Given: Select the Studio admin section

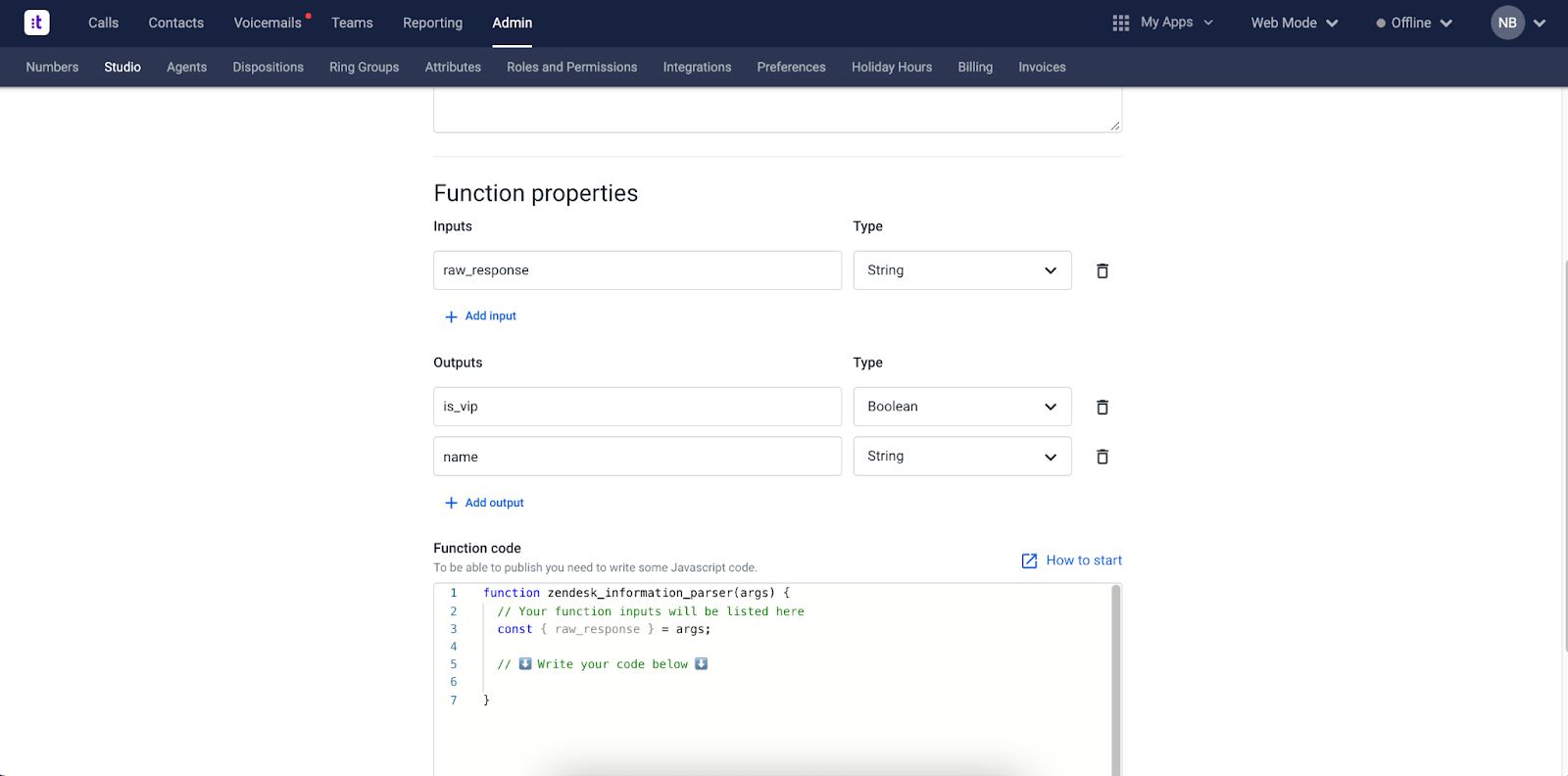Looking at the screenshot, I should click(122, 67).
